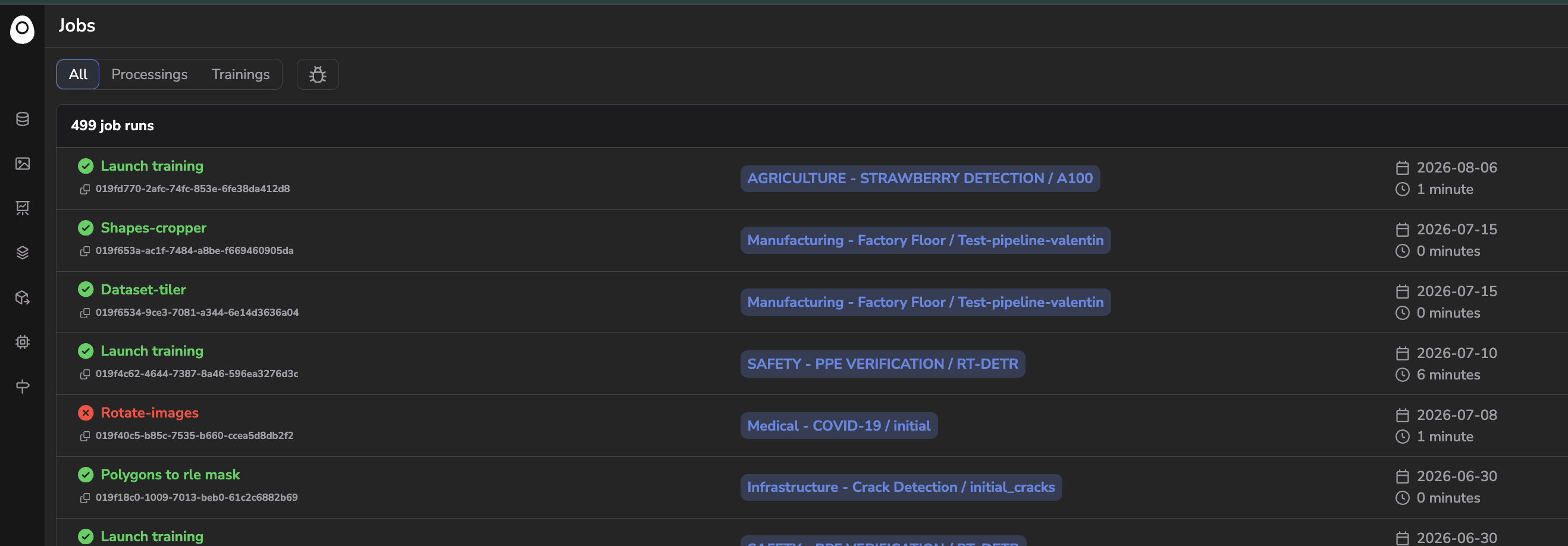The height and width of the screenshot is (546, 1568).
Task: Open the signpost sidebar icon
Action: click(23, 387)
